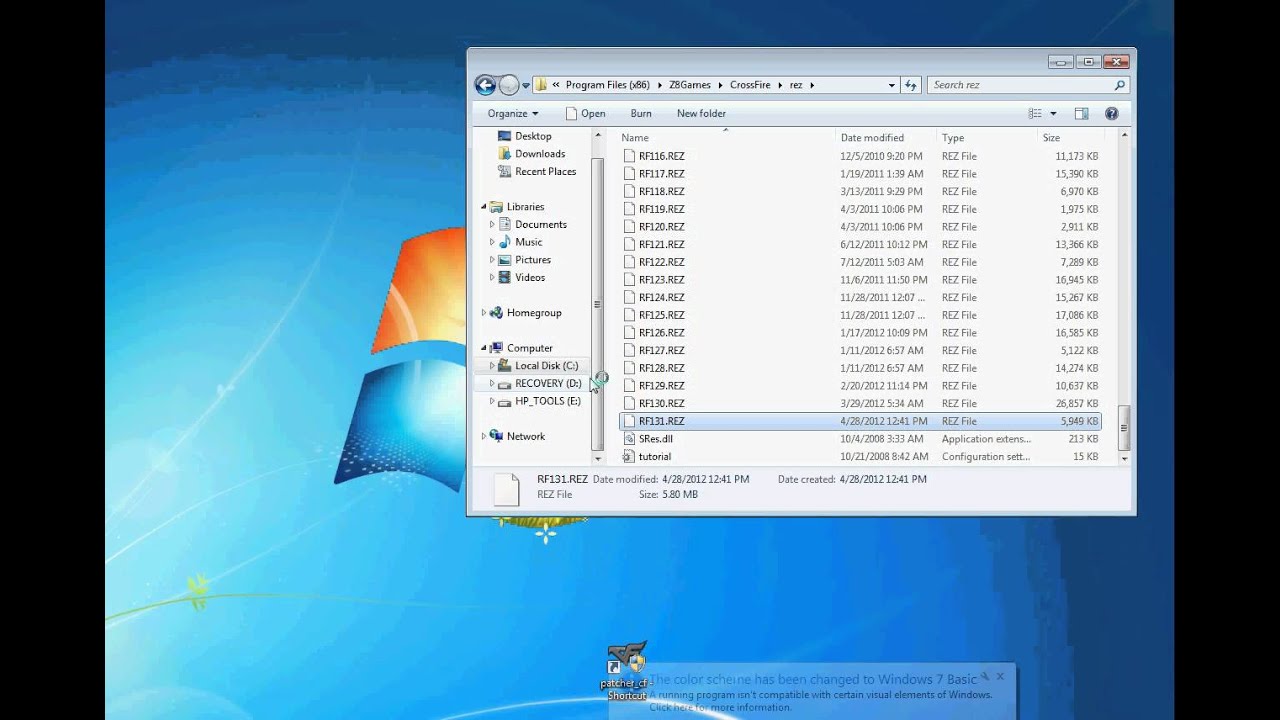Collapse the Libraries tree node
The height and width of the screenshot is (720, 1280).
pos(484,207)
